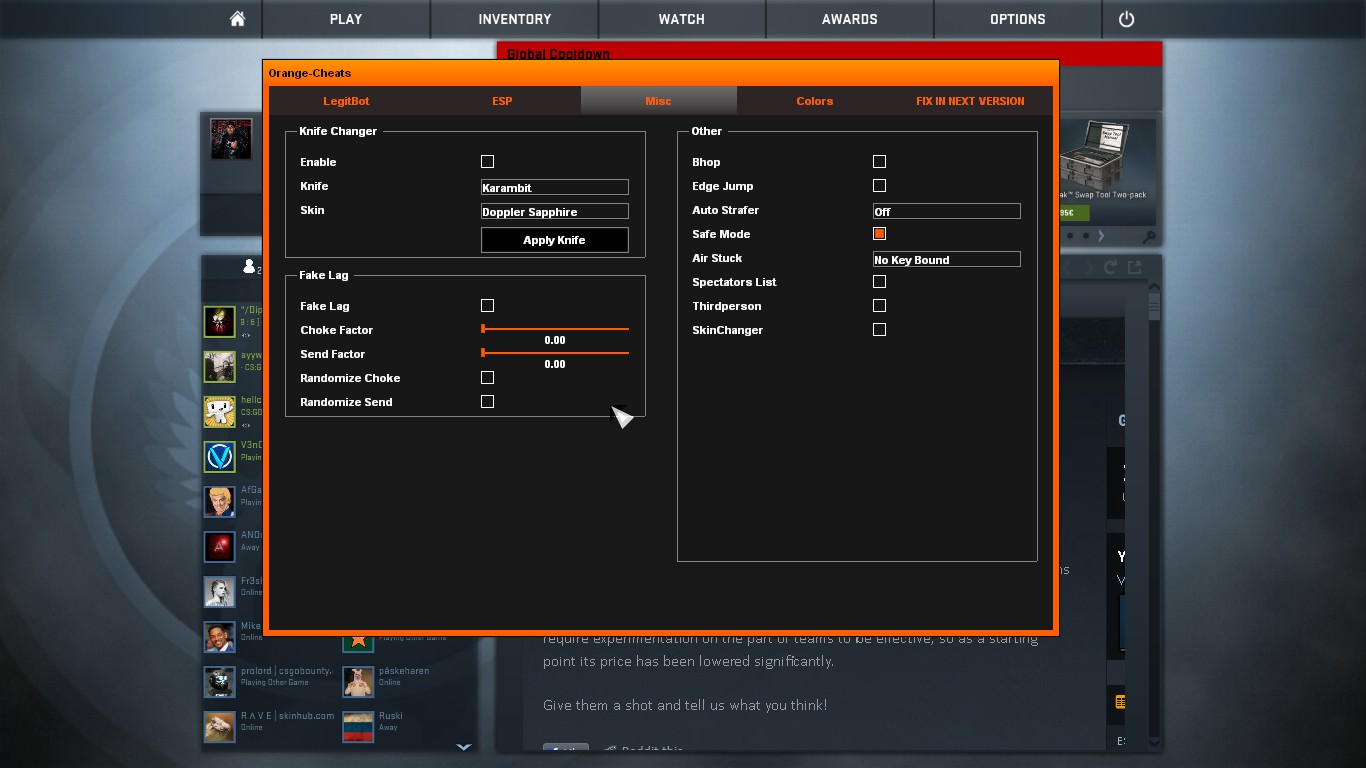Select the Fr3sh friend avatar
The height and width of the screenshot is (768, 1366).
pyautogui.click(x=220, y=592)
